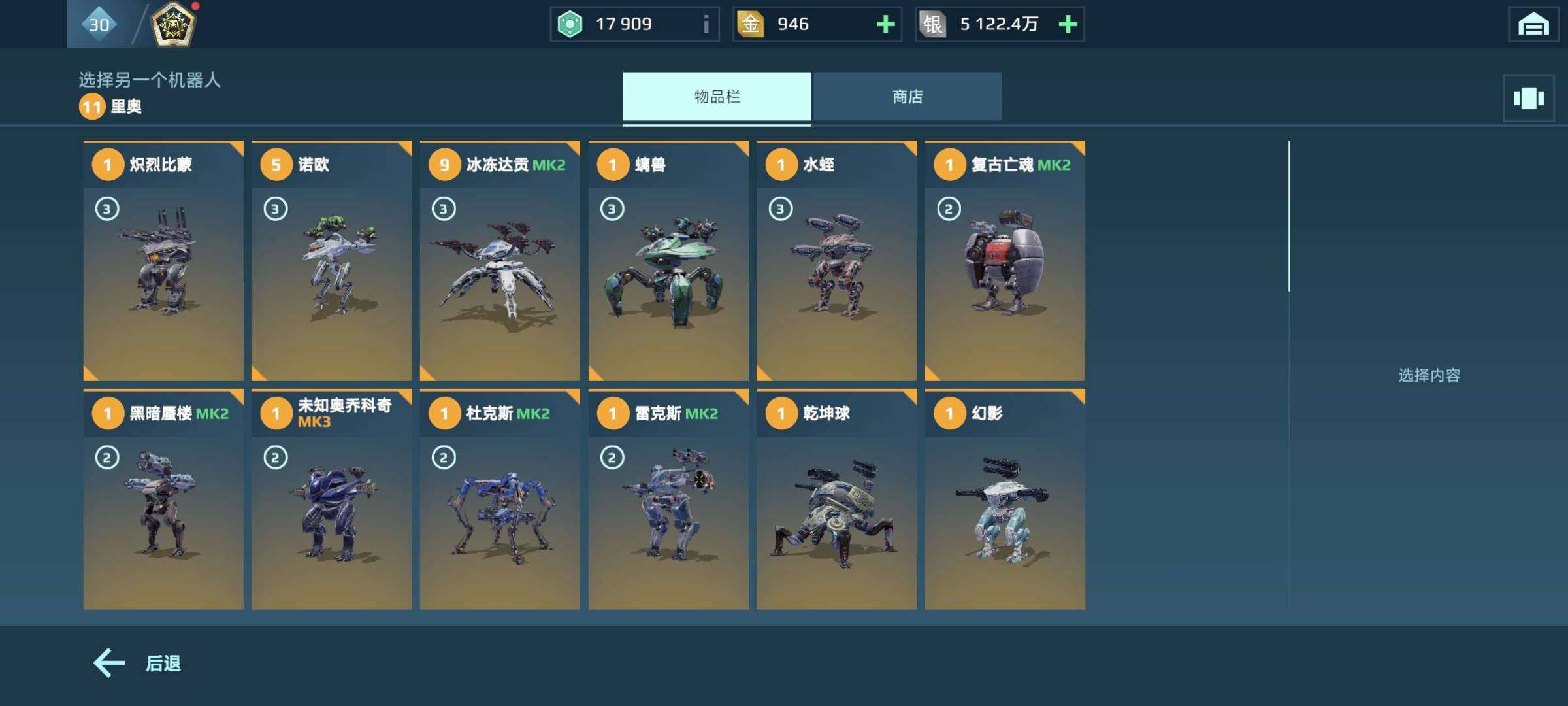Screen dimensions: 1568x706
Task: Select the 物品栏 tab
Action: [x=717, y=97]
